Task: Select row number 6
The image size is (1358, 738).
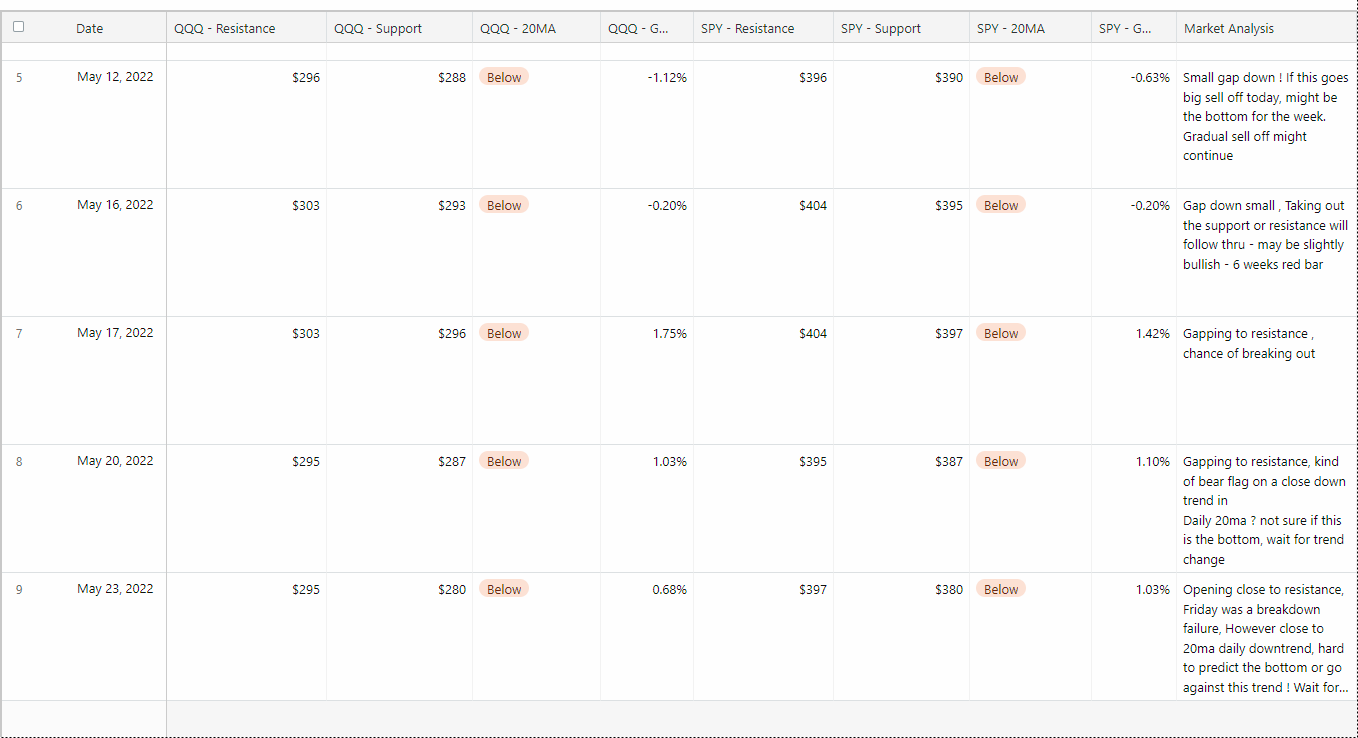Action: pos(19,205)
